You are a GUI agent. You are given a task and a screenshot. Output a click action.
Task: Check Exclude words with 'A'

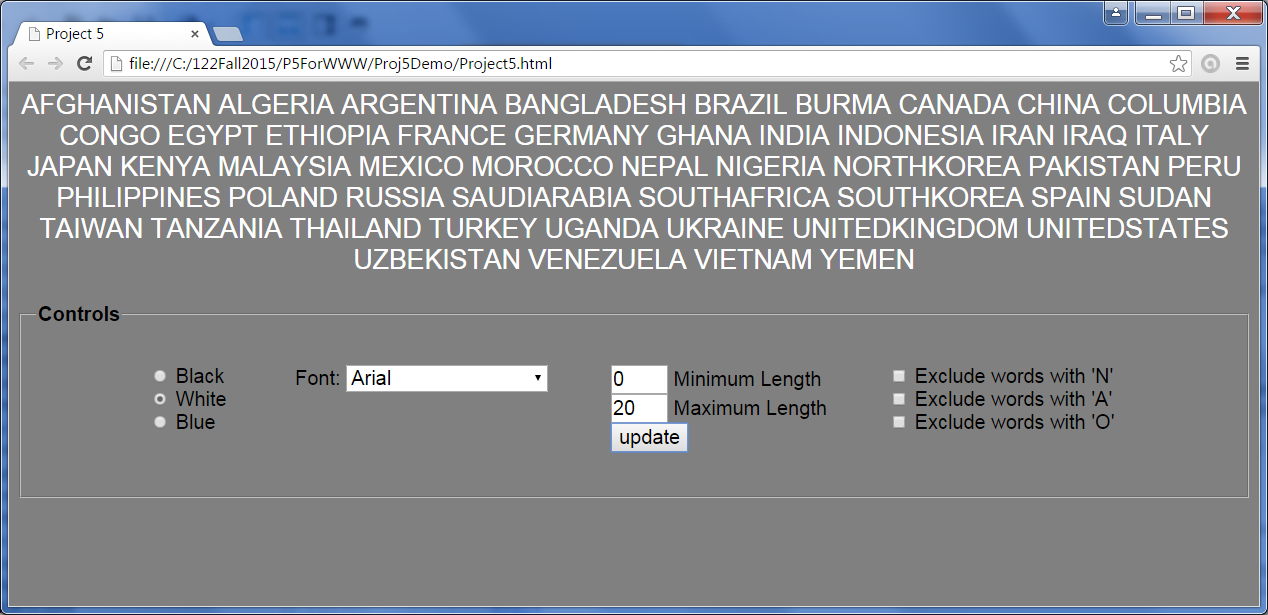[899, 399]
